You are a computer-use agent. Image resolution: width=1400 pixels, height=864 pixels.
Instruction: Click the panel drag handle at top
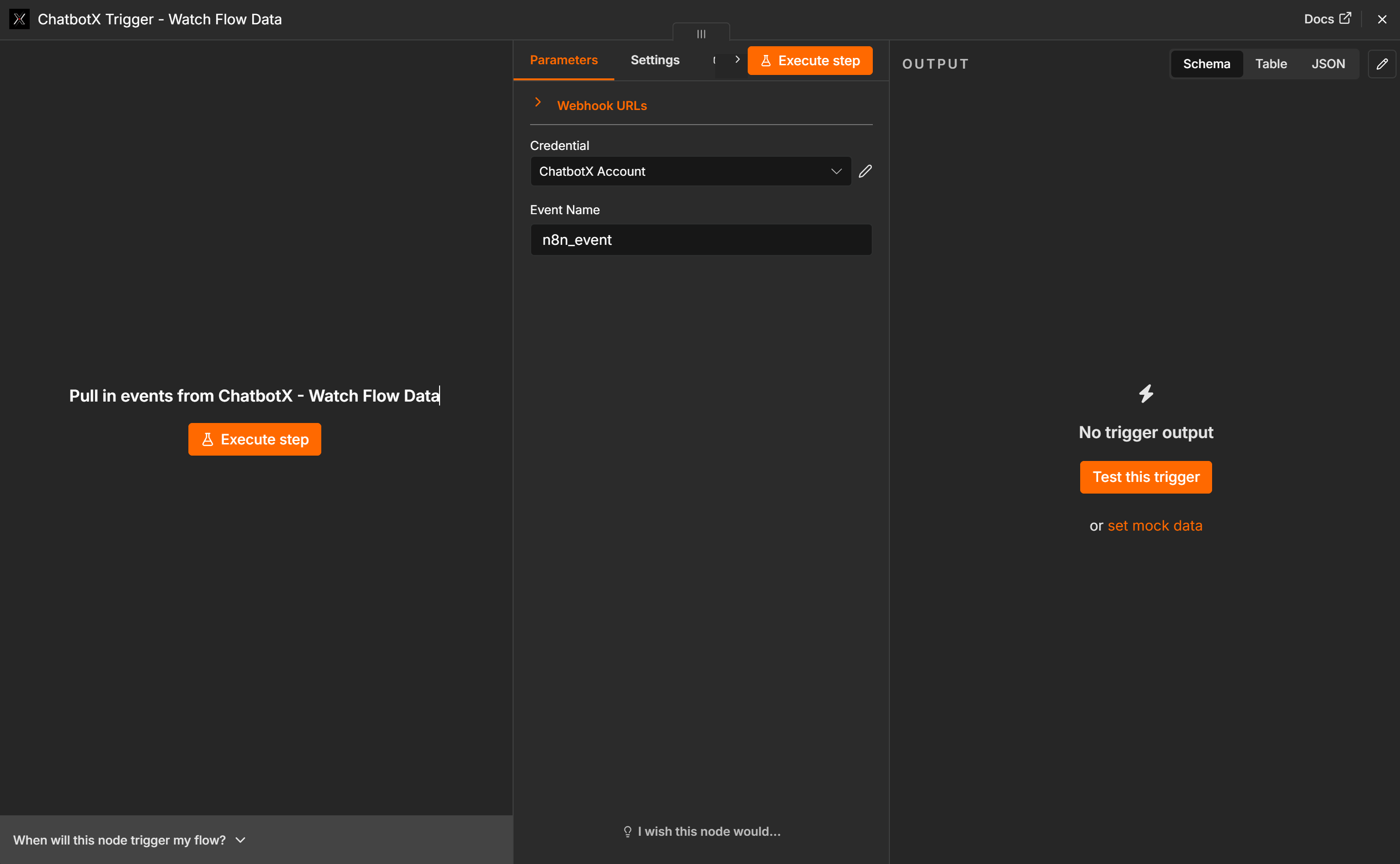pos(701,34)
